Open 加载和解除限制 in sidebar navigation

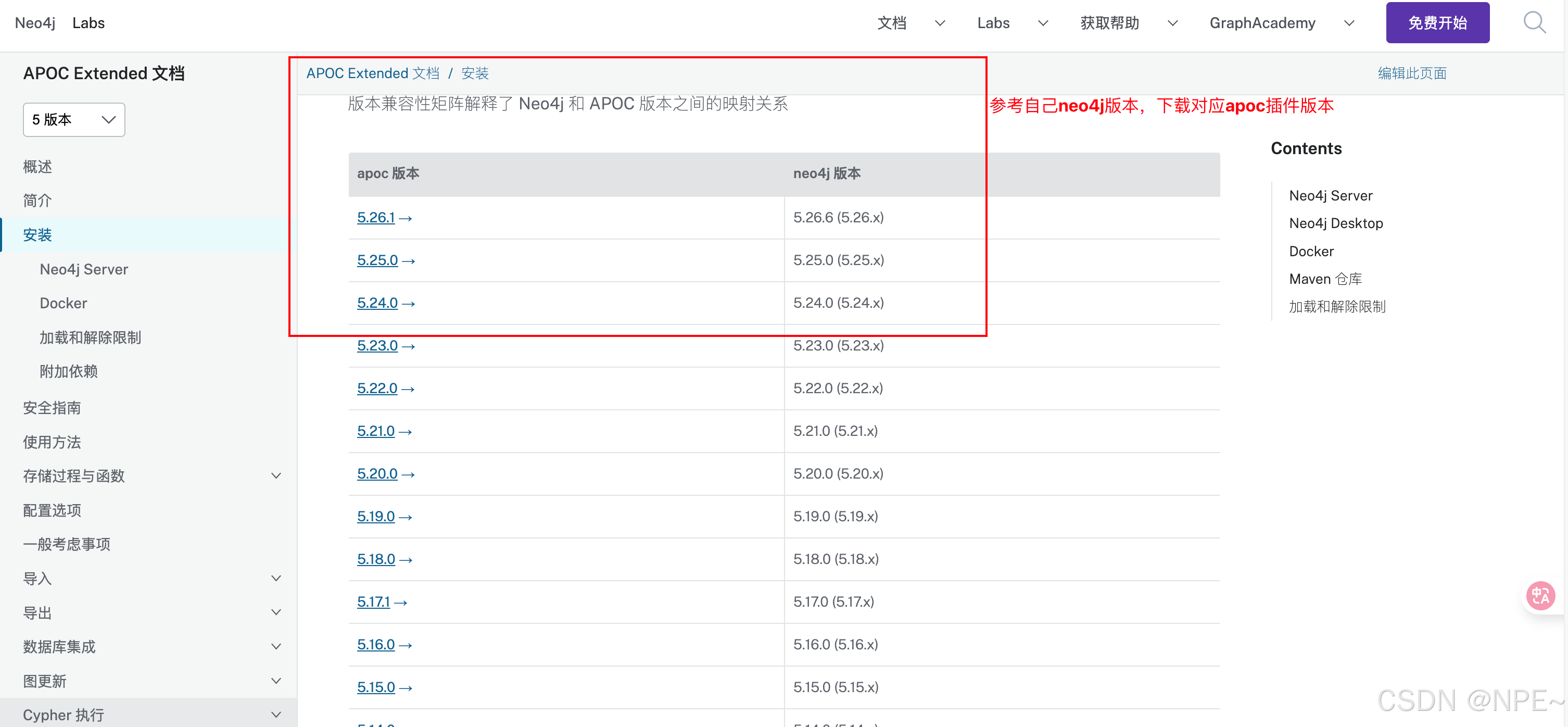(x=90, y=337)
